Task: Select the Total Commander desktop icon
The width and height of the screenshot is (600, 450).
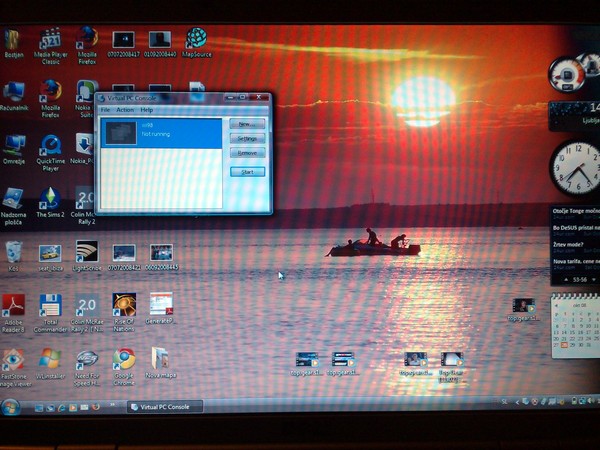Action: [51, 313]
